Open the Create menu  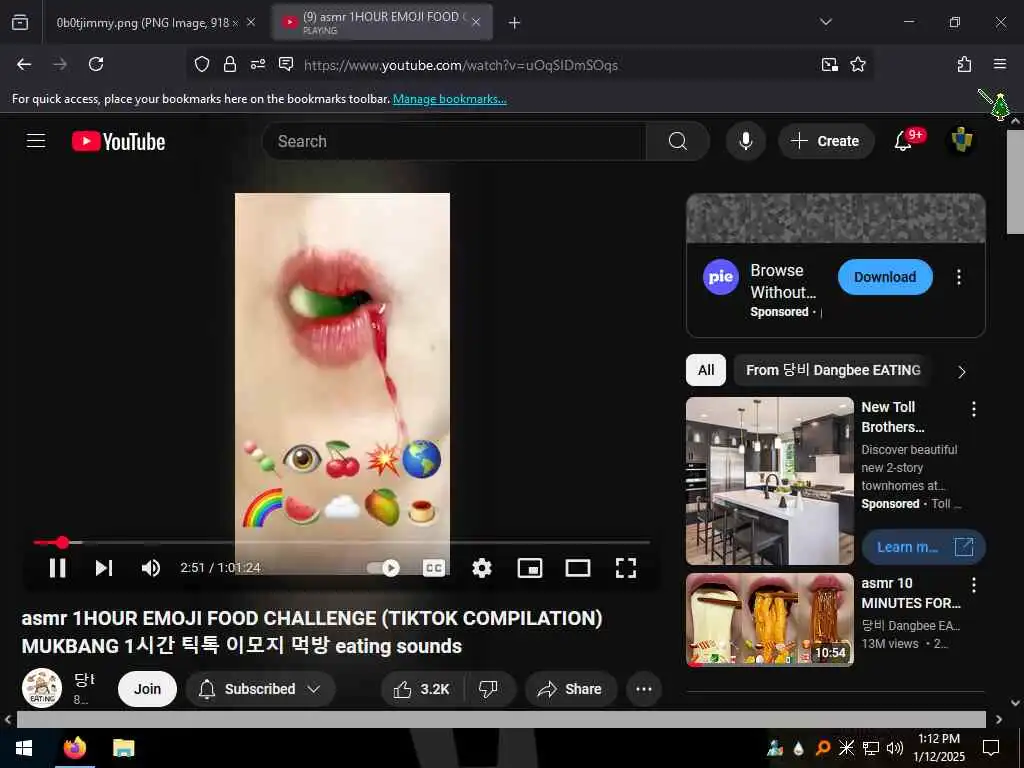(825, 141)
